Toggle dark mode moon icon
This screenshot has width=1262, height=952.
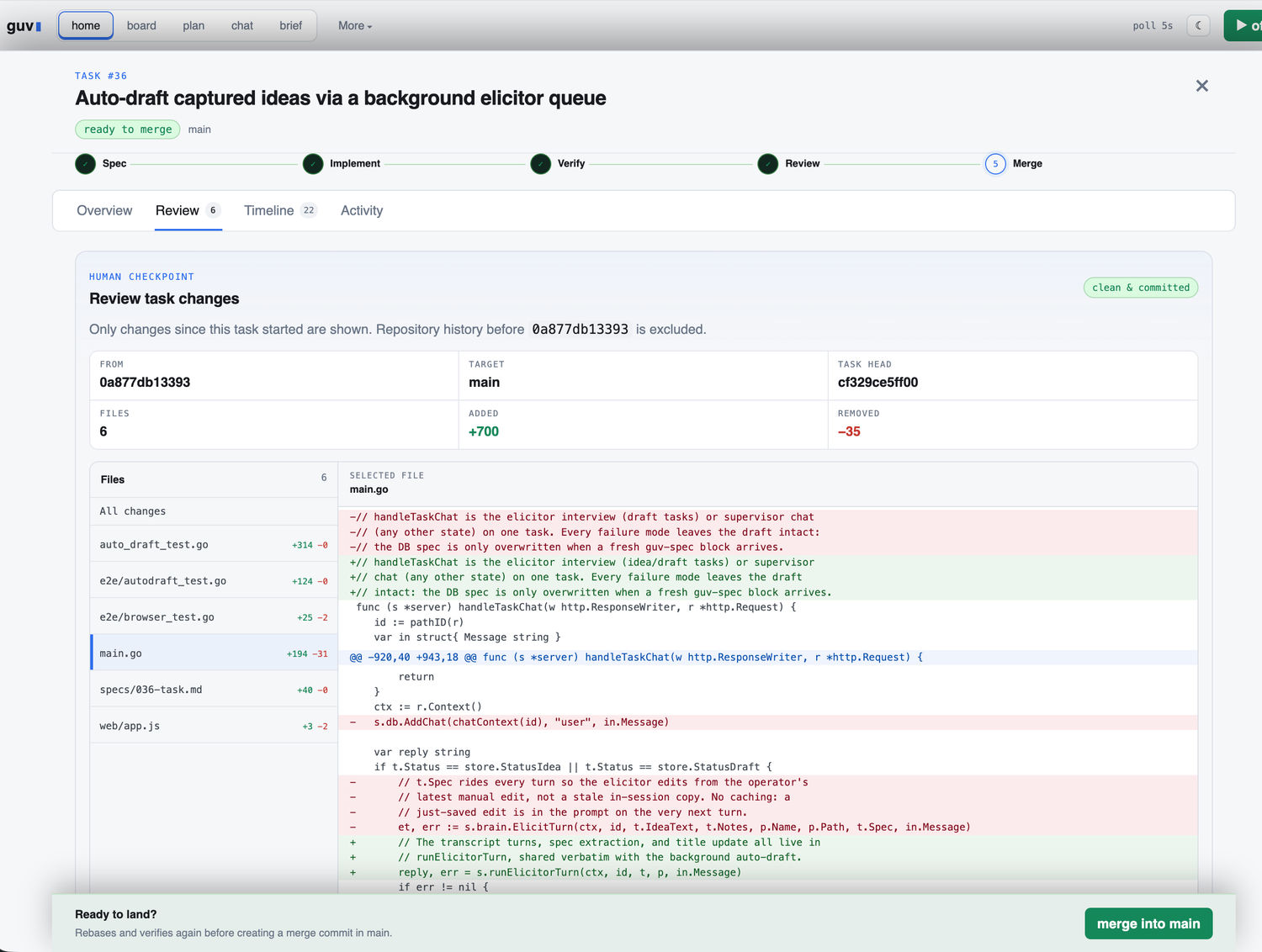(x=1198, y=25)
